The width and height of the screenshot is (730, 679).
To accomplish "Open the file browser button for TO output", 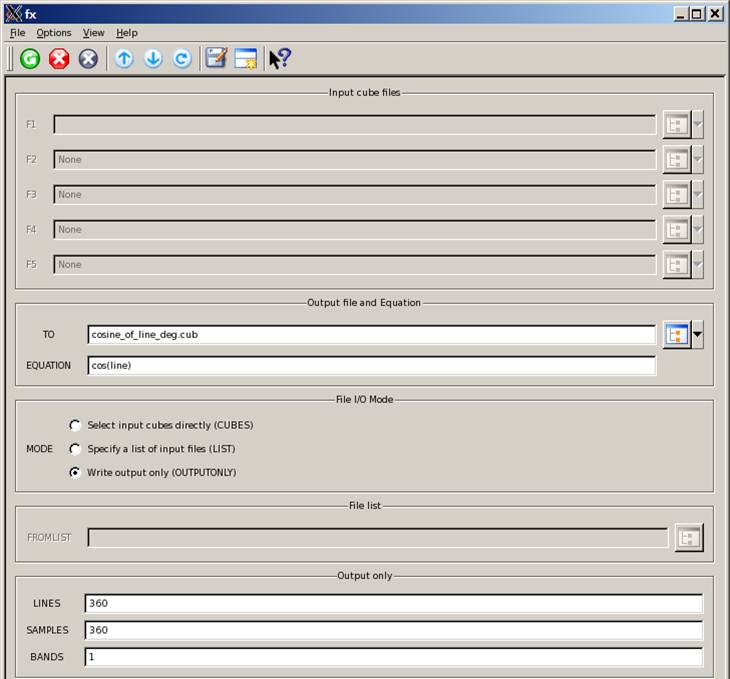I will coord(676,335).
